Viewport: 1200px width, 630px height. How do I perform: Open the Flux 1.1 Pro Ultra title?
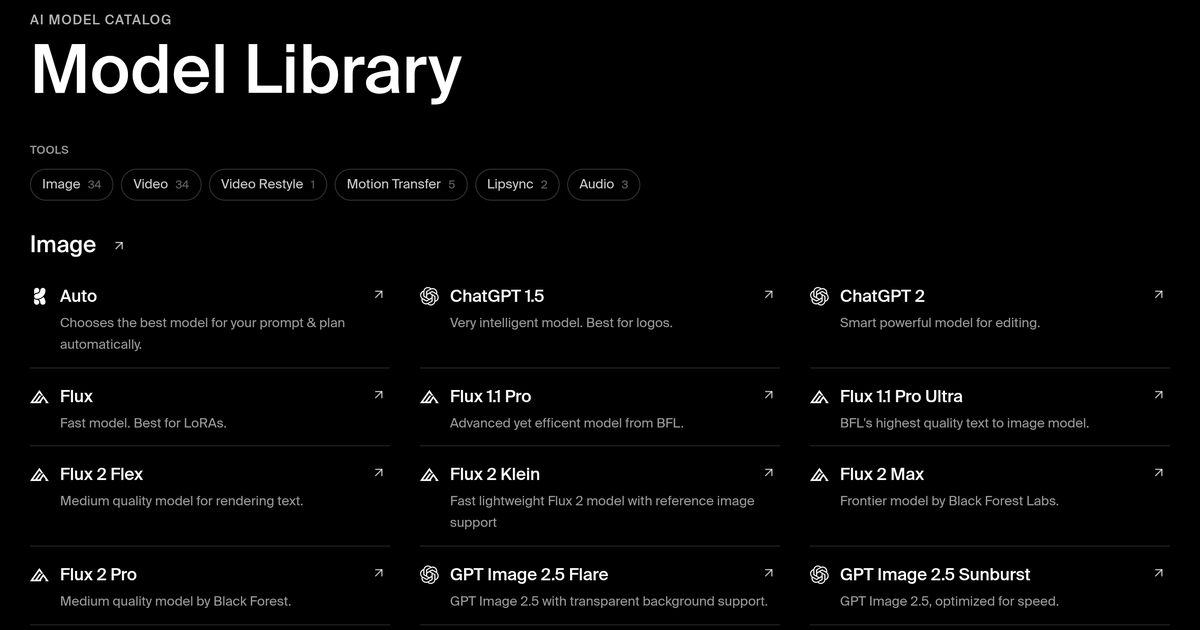pyautogui.click(x=901, y=396)
